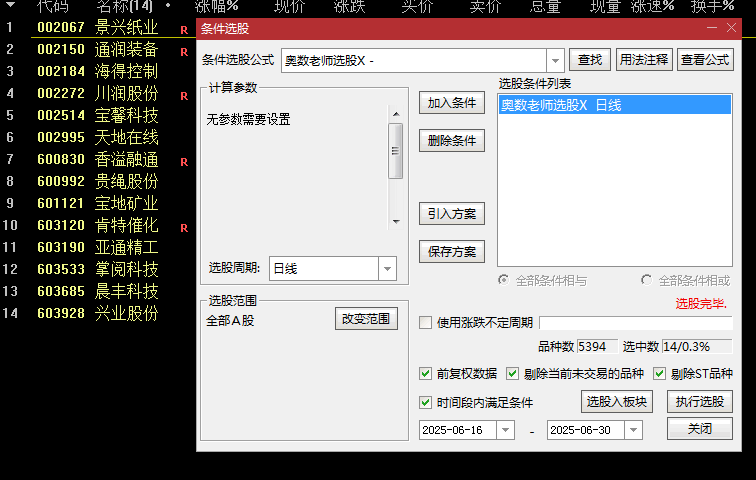Click 查看公式 to view formula
This screenshot has width=756, height=480.
tap(705, 60)
